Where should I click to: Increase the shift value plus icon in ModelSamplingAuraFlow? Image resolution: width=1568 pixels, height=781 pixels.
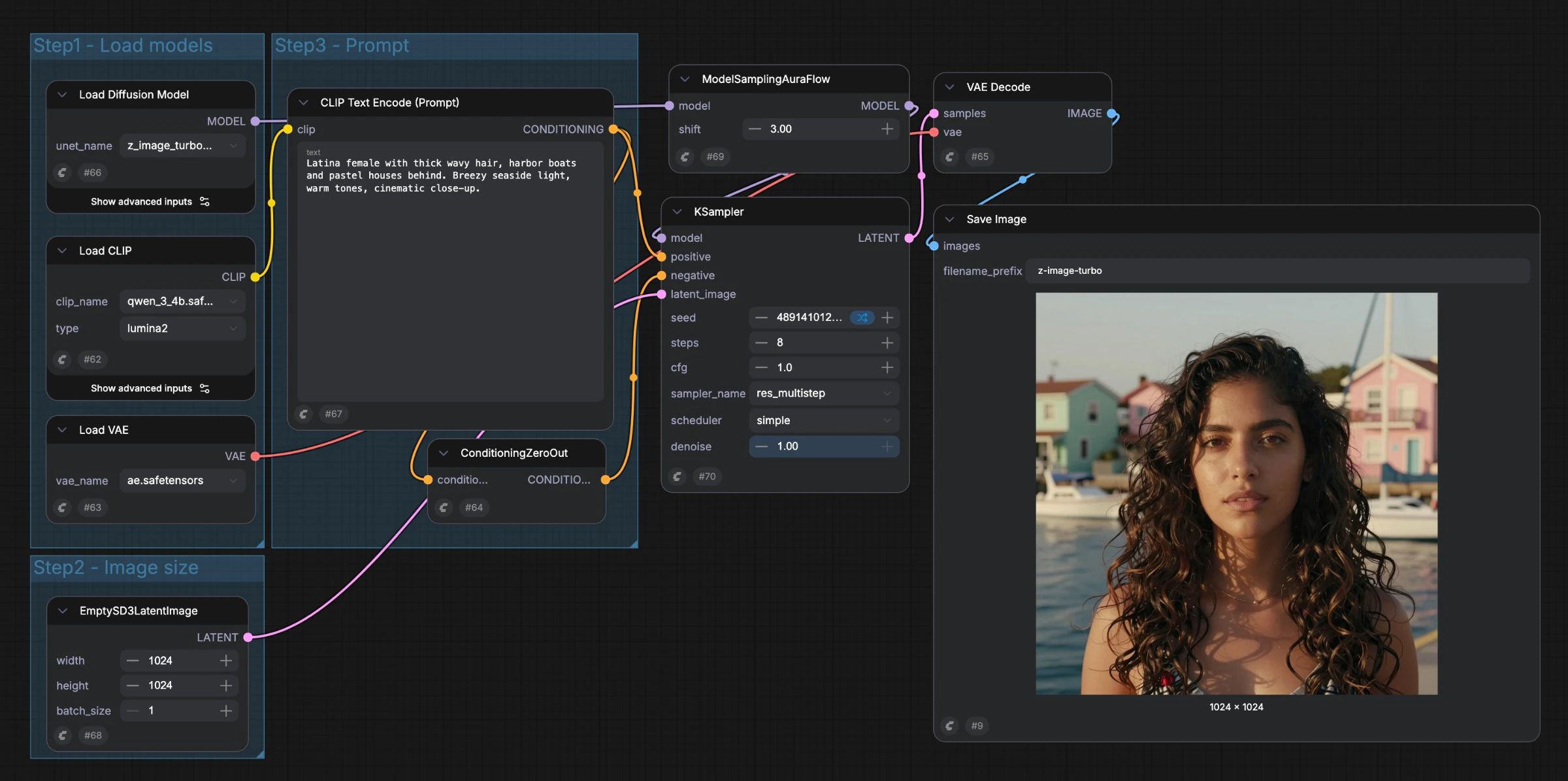pyautogui.click(x=887, y=129)
